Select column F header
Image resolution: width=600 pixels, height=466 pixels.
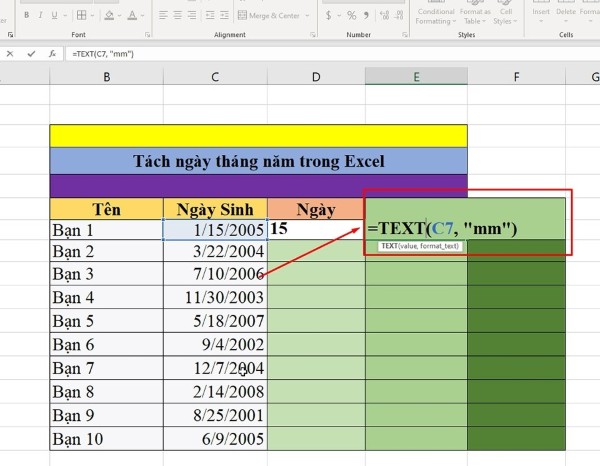coord(516,77)
